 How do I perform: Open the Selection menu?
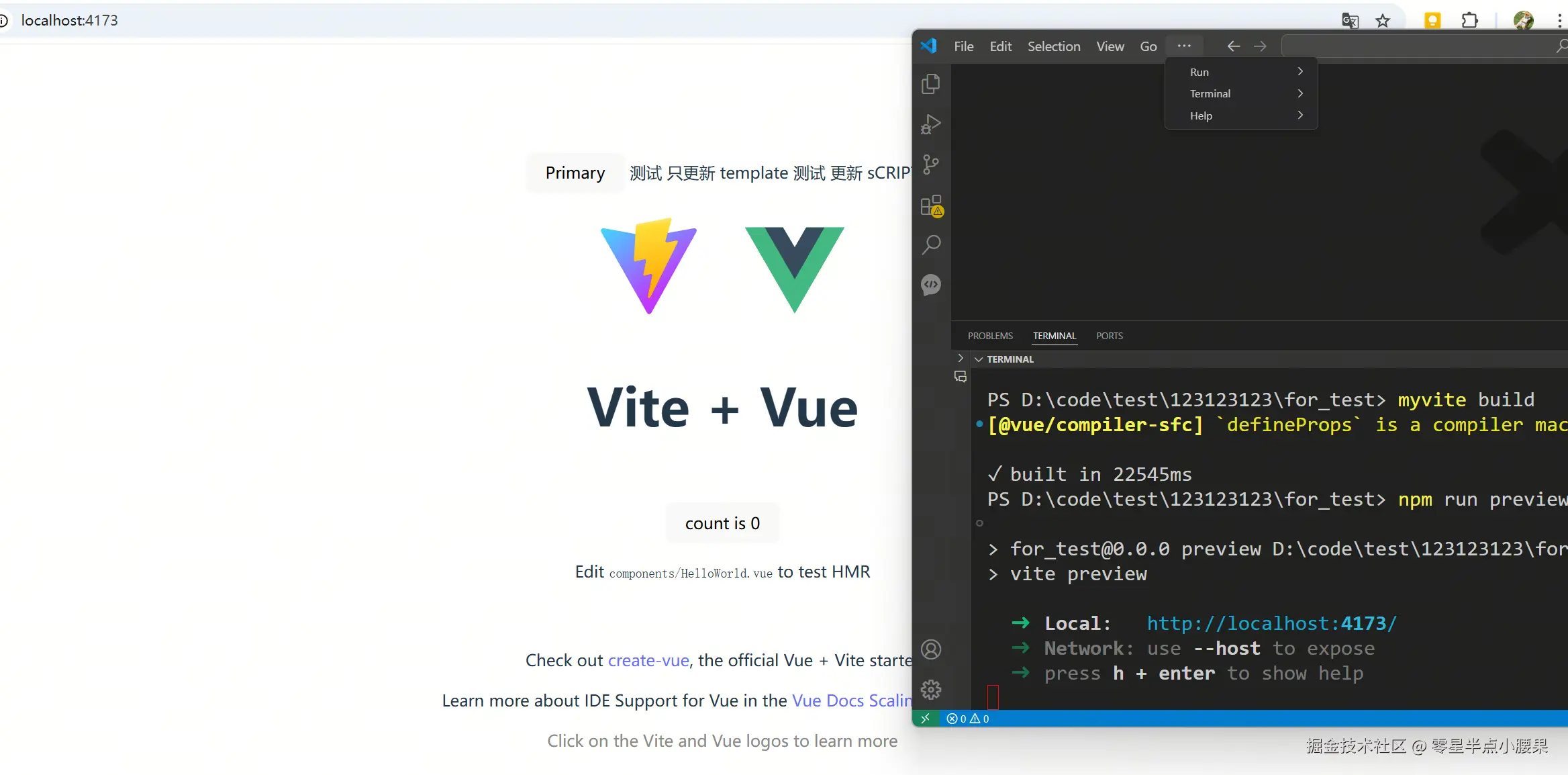coord(1053,46)
